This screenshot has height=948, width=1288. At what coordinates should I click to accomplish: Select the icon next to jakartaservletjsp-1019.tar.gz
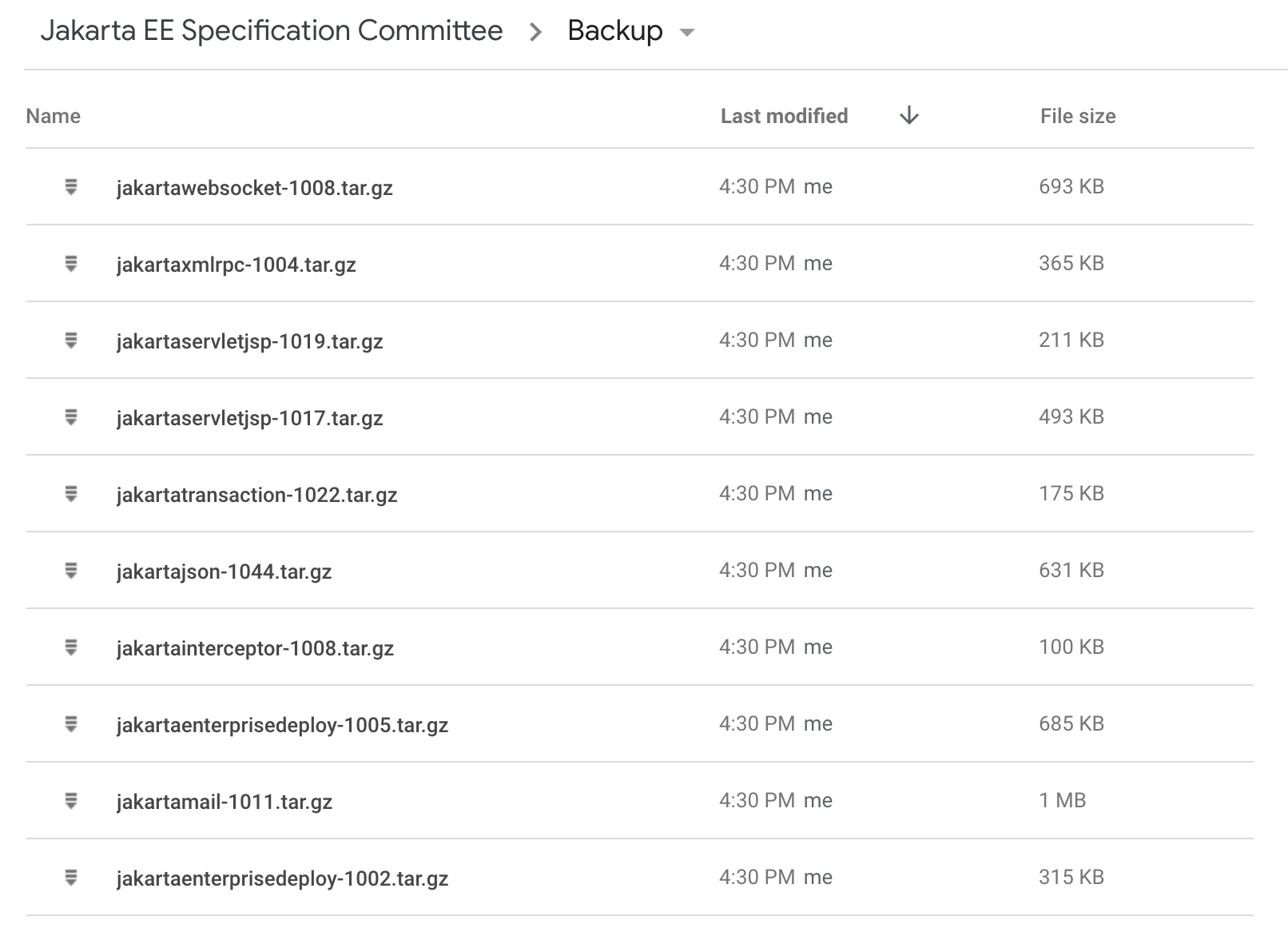(x=71, y=341)
